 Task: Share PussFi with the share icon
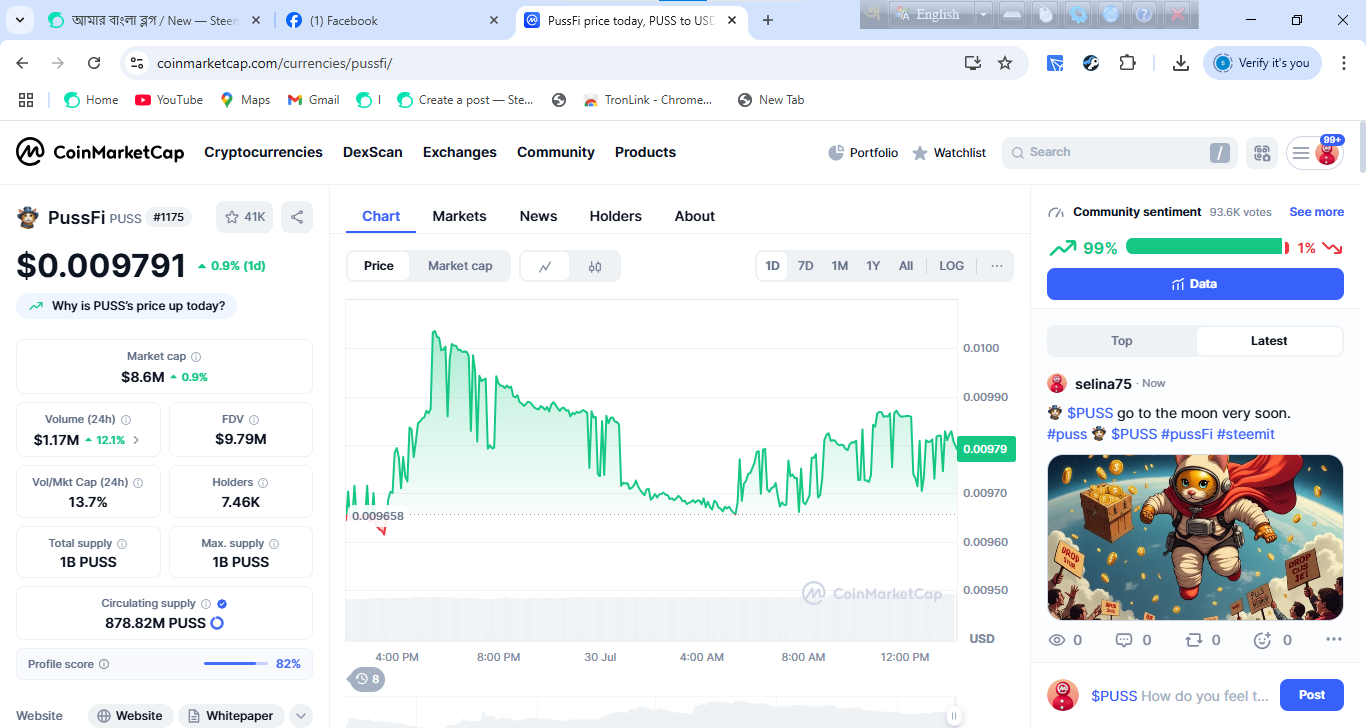tap(296, 217)
